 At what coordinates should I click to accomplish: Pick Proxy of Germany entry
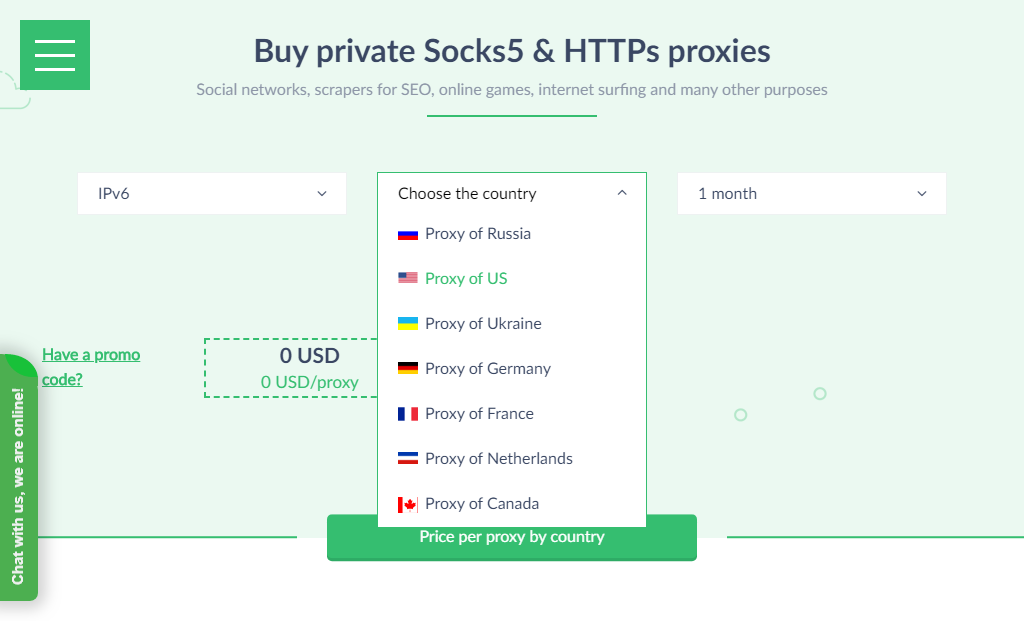click(512, 368)
